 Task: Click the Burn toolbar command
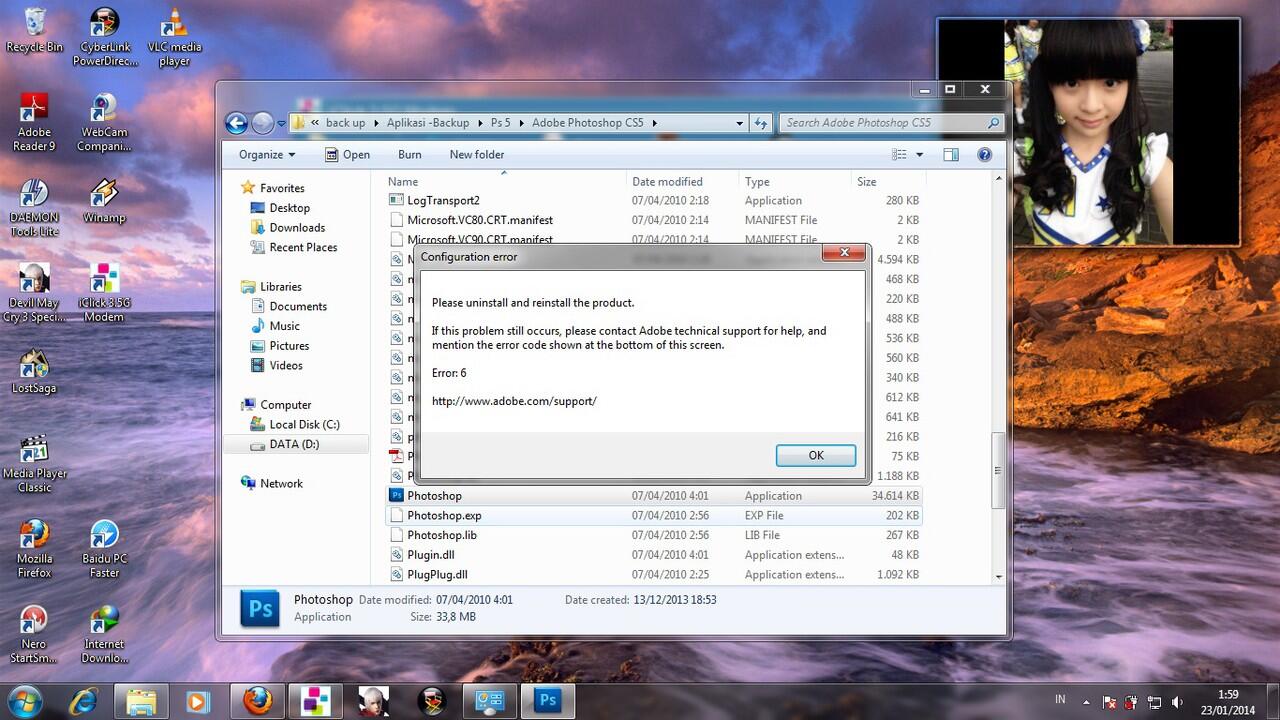[x=410, y=155]
